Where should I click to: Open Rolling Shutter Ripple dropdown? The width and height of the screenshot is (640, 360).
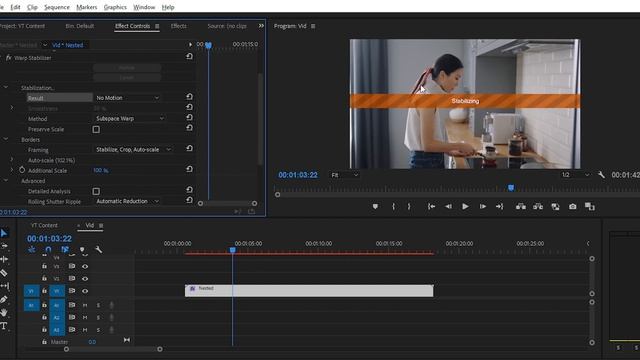127,201
